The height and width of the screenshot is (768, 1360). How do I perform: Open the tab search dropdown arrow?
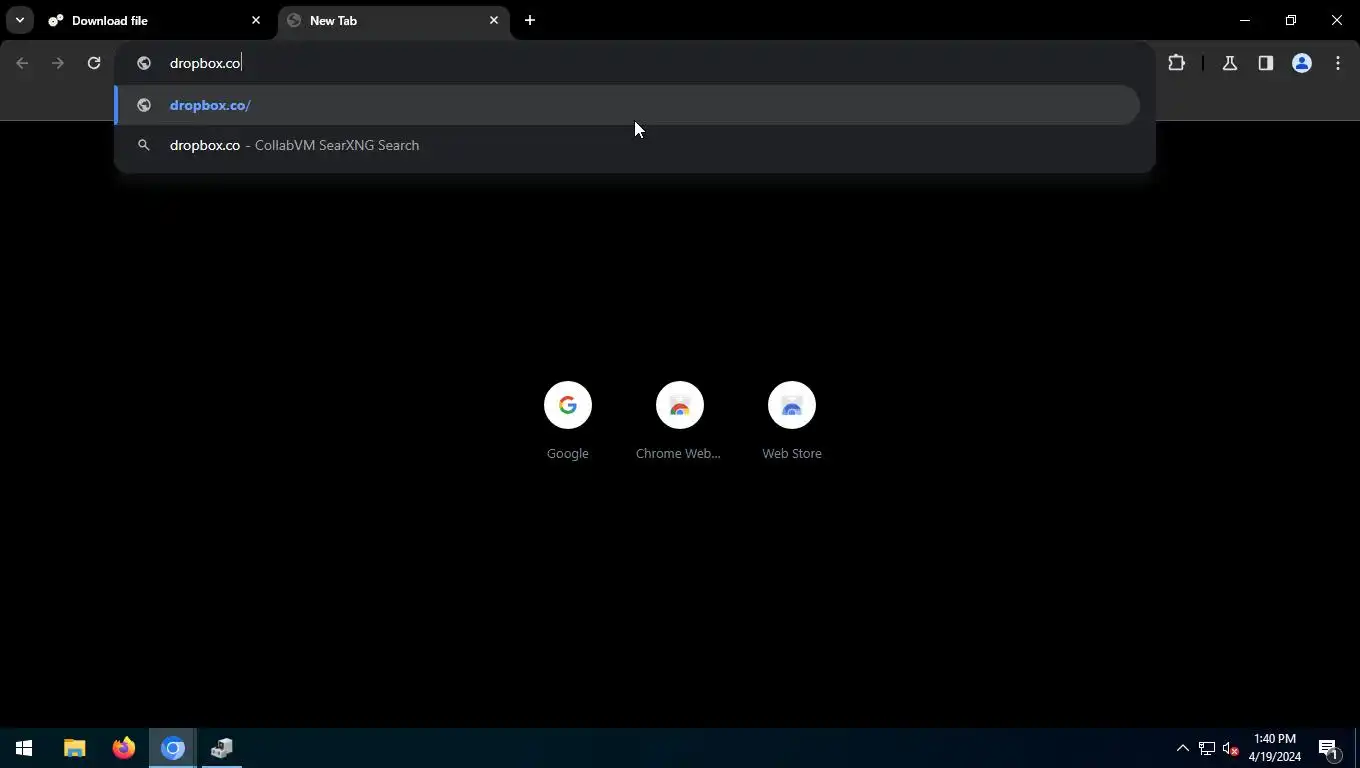(20, 20)
